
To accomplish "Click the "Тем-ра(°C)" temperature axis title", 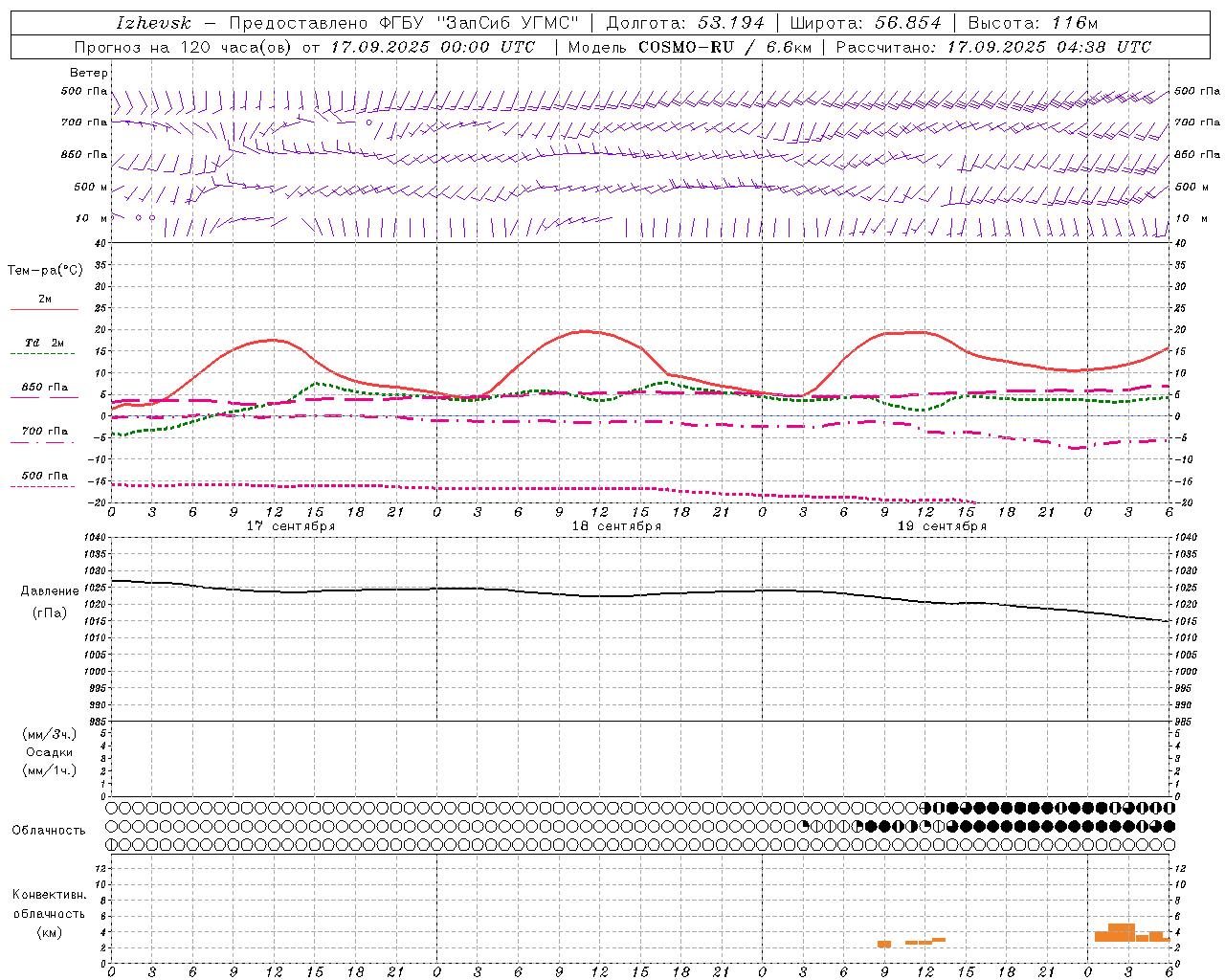I will click(45, 271).
